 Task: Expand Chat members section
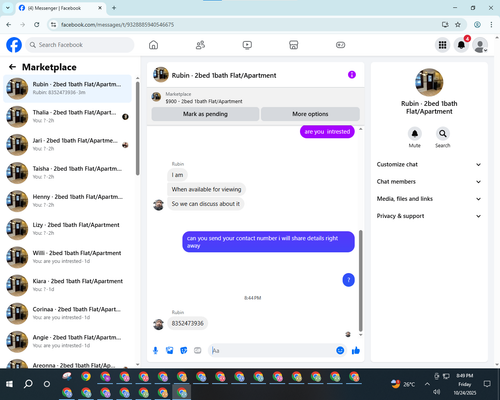click(x=429, y=182)
